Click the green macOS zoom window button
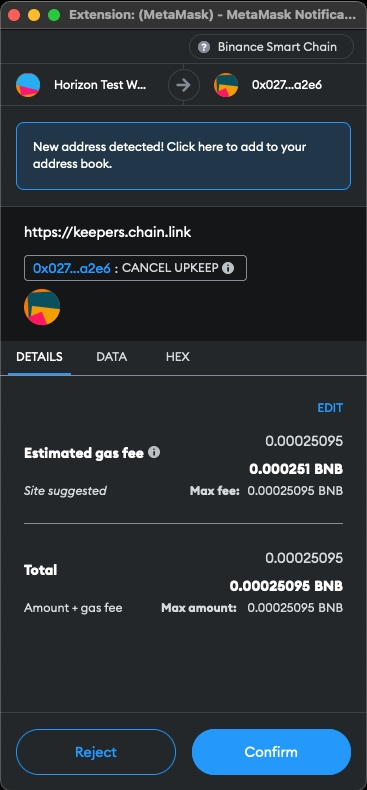Viewport: 367px width, 790px height. click(54, 15)
